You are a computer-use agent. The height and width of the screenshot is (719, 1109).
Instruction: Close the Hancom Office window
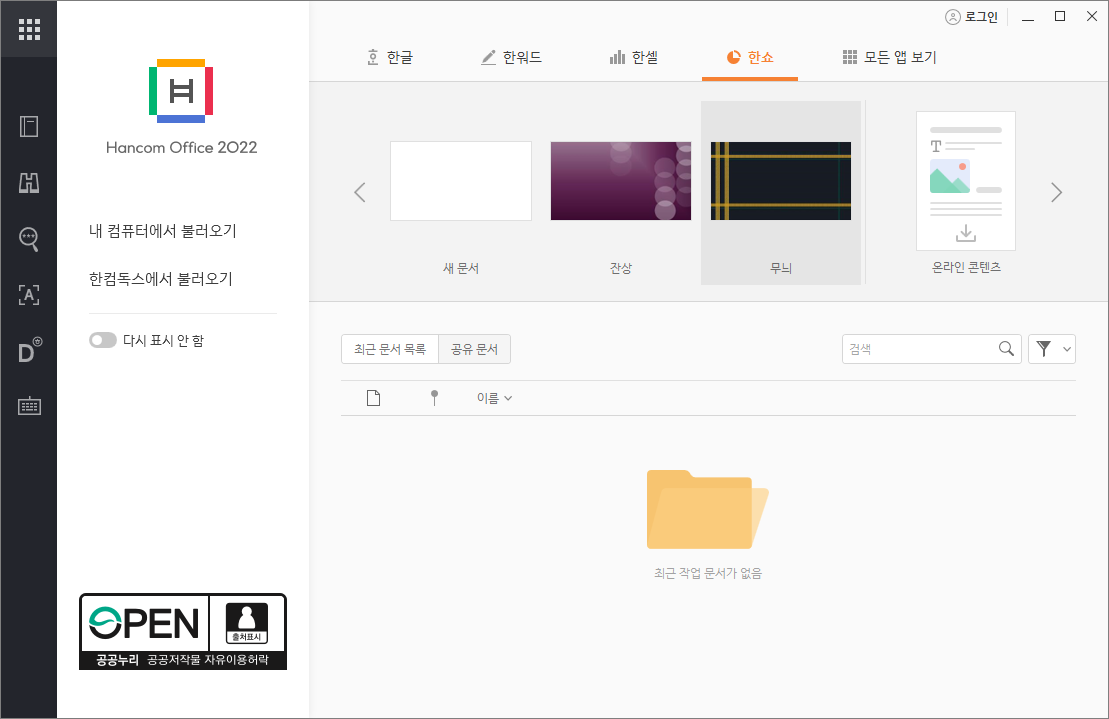click(1091, 16)
